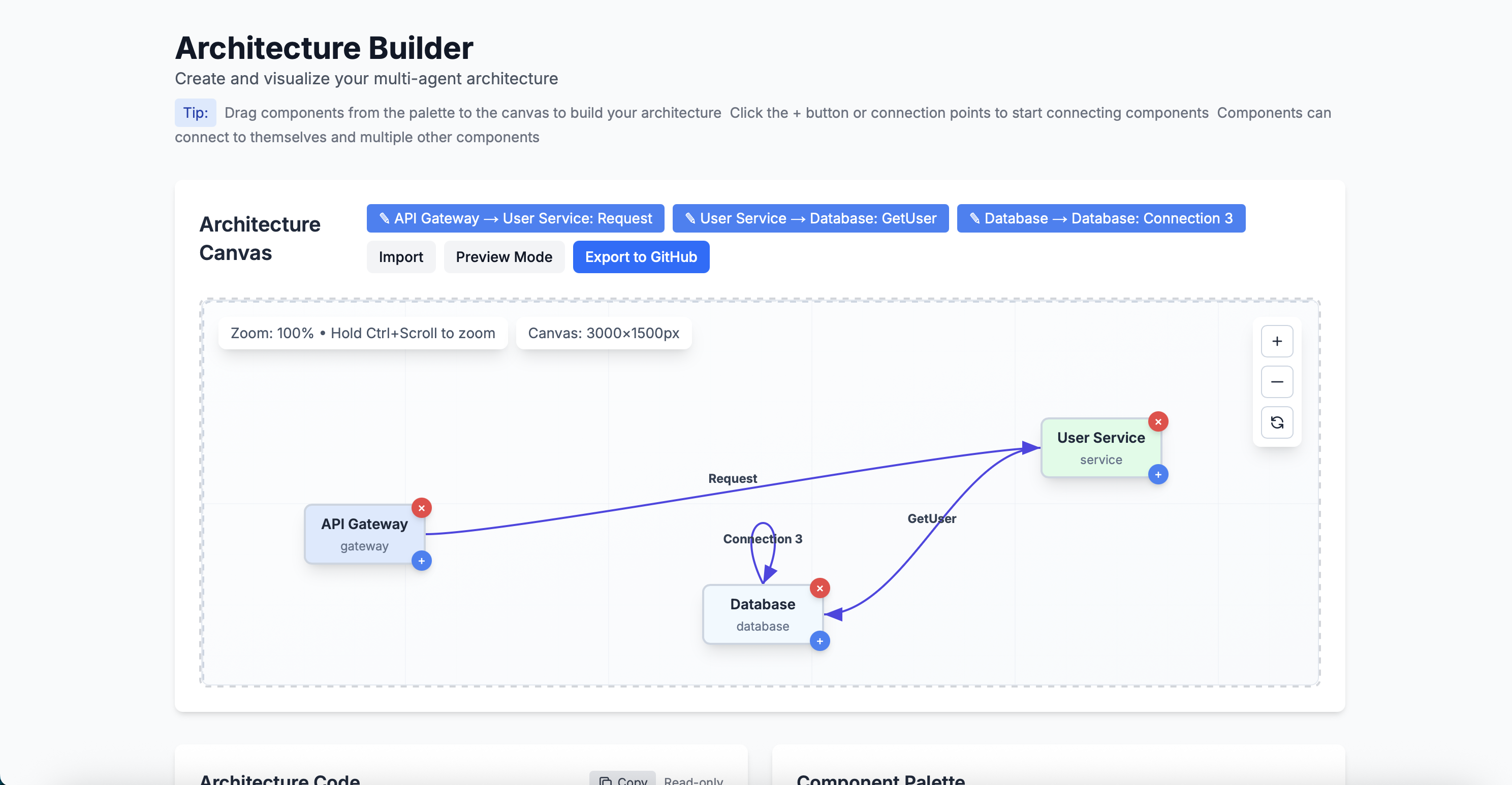This screenshot has width=1512, height=785.
Task: Click the canvas zoom out minus icon
Action: 1277,382
